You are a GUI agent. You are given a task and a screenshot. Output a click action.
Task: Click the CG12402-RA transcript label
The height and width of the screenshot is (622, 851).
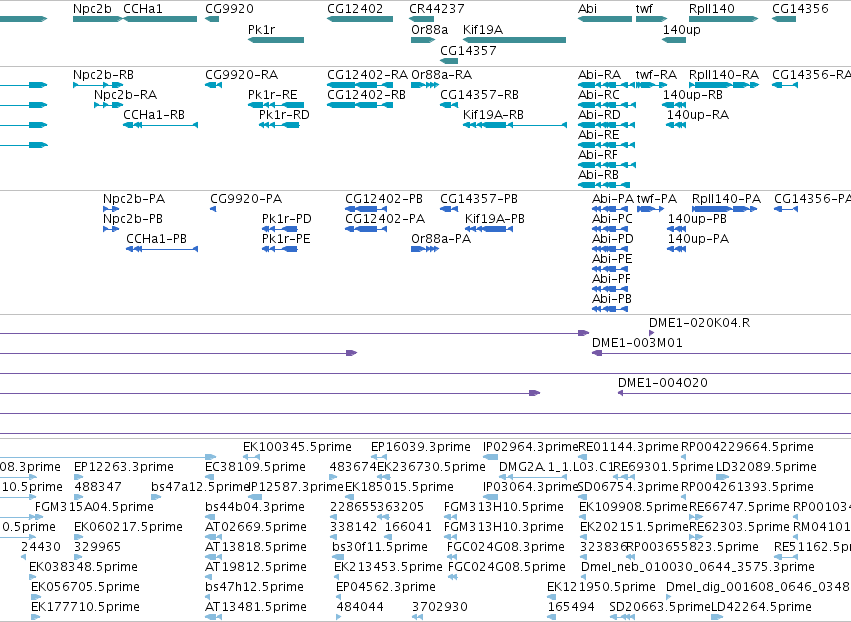tap(367, 75)
